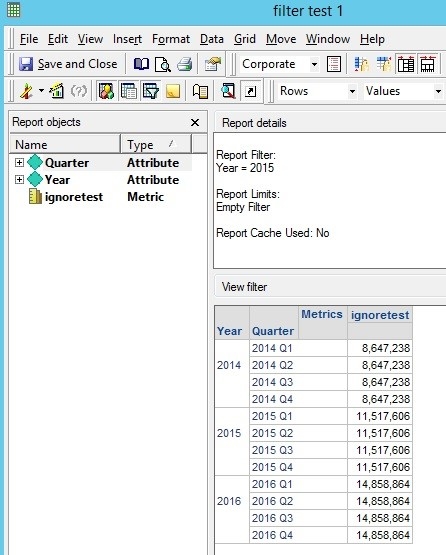Expand the Quarter attribute tree node
The height and width of the screenshot is (555, 446).
click(x=19, y=162)
